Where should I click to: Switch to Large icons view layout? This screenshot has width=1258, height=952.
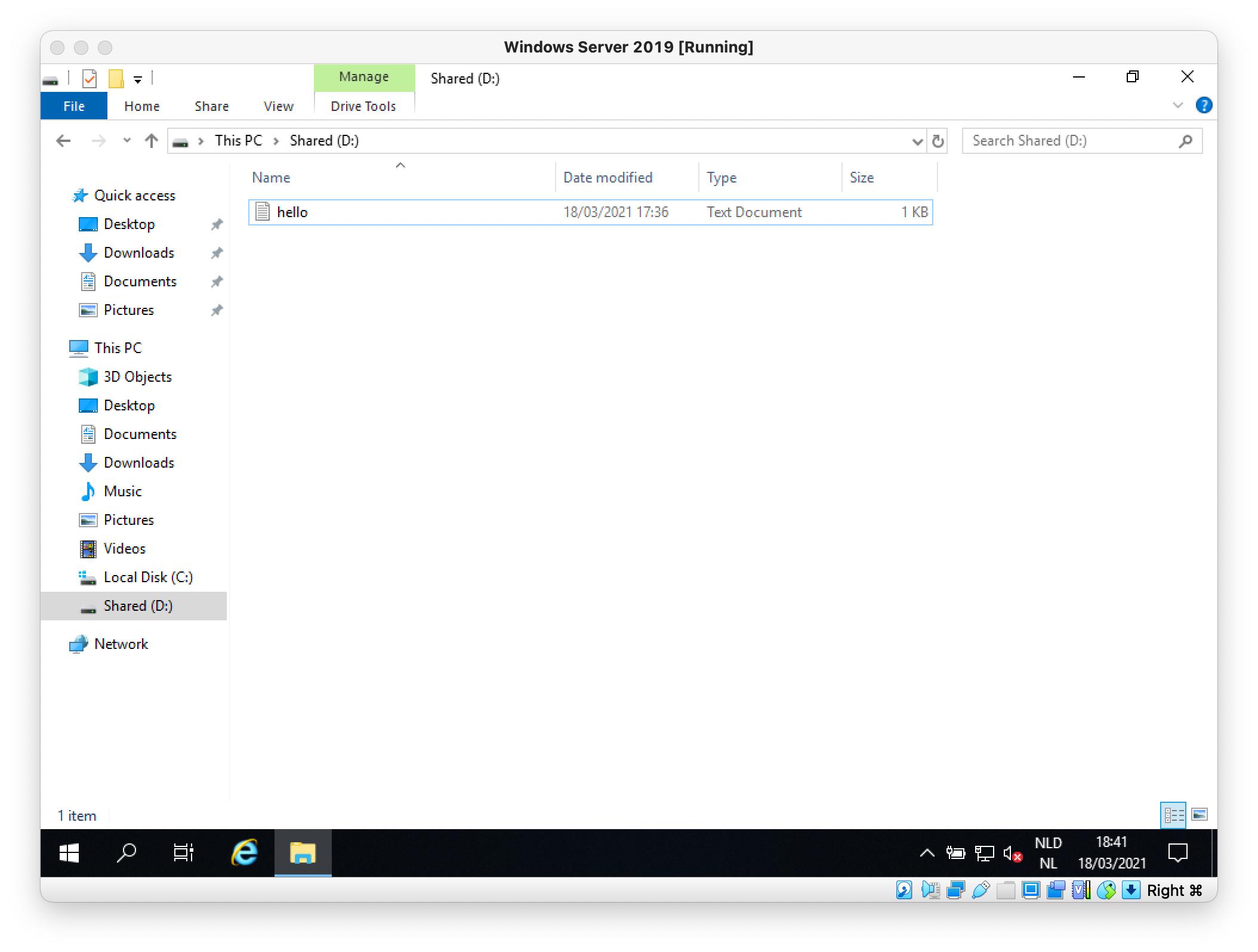coord(1200,815)
